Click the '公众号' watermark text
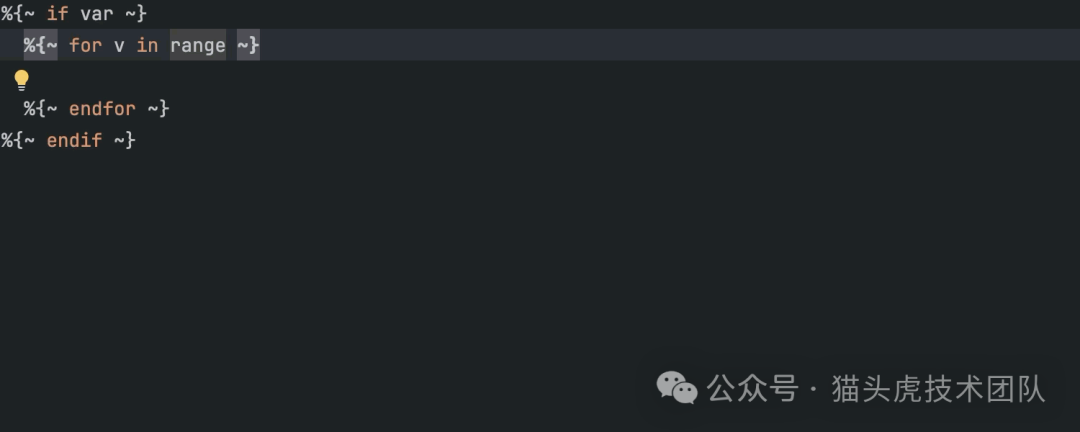 tap(753, 389)
